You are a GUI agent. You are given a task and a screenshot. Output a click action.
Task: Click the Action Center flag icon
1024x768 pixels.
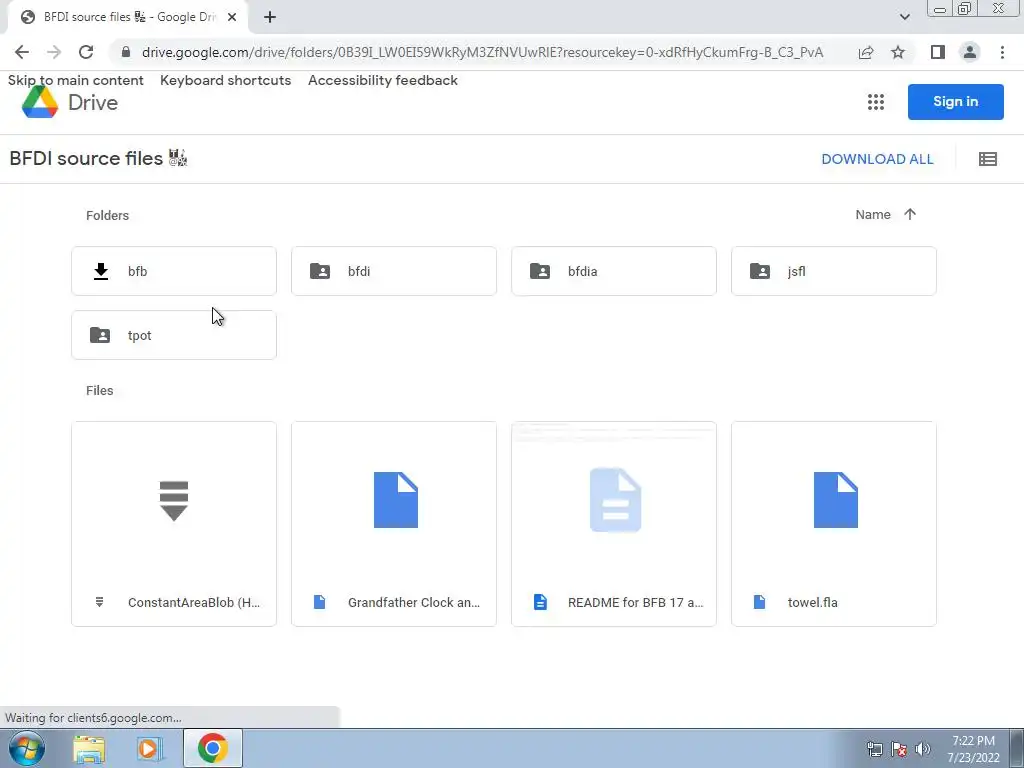pos(899,749)
